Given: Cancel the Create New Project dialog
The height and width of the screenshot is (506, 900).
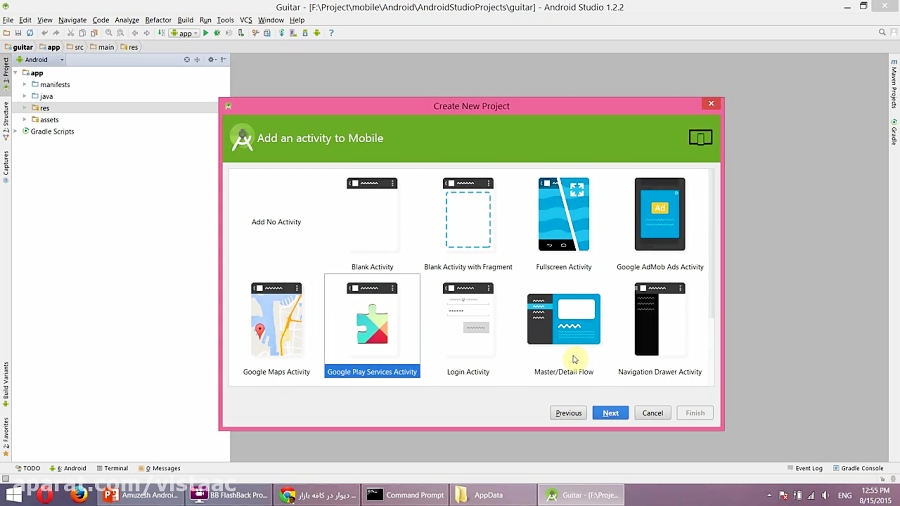Looking at the screenshot, I should coord(653,413).
